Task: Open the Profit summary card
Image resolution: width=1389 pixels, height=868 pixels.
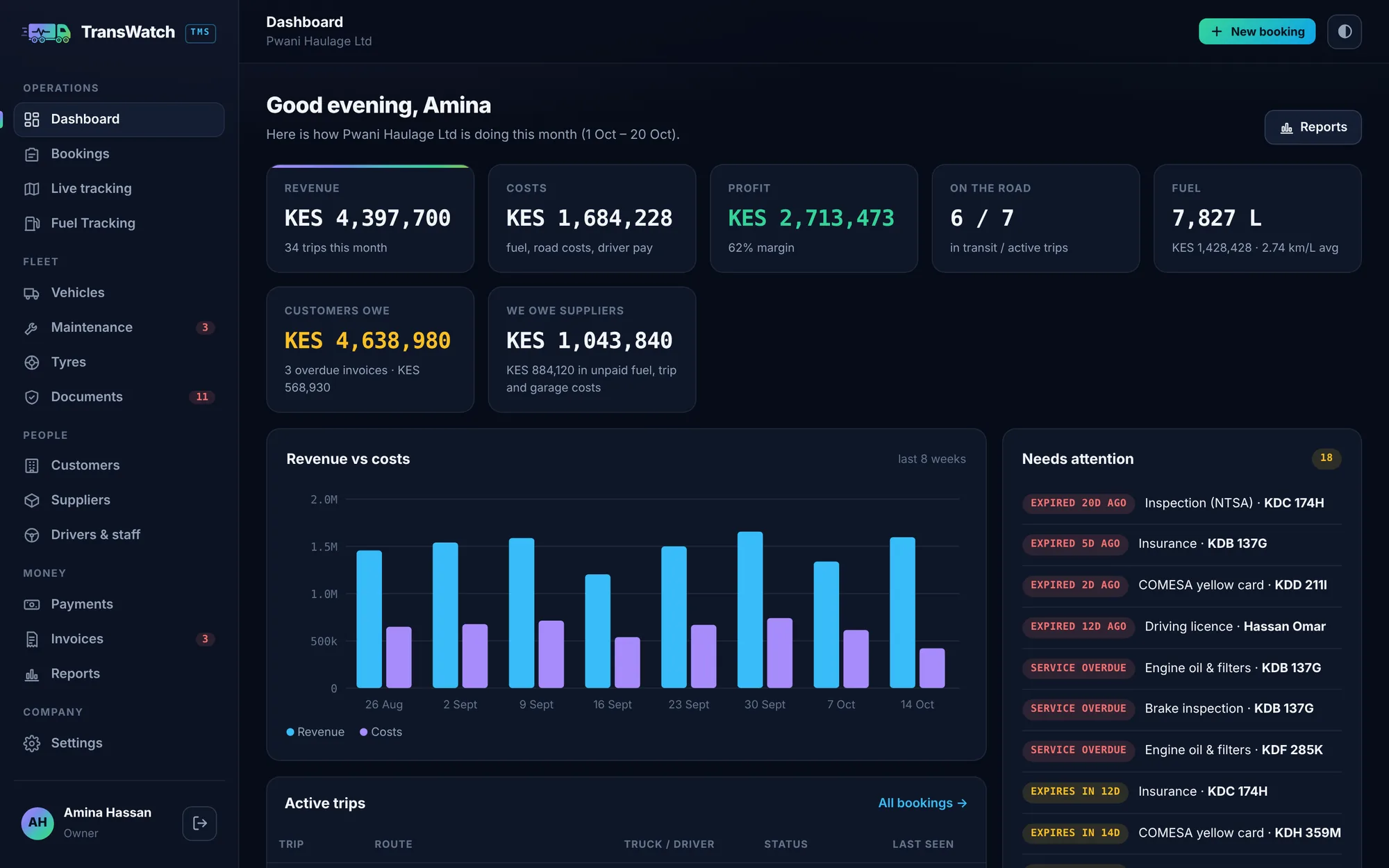Action: [x=814, y=219]
